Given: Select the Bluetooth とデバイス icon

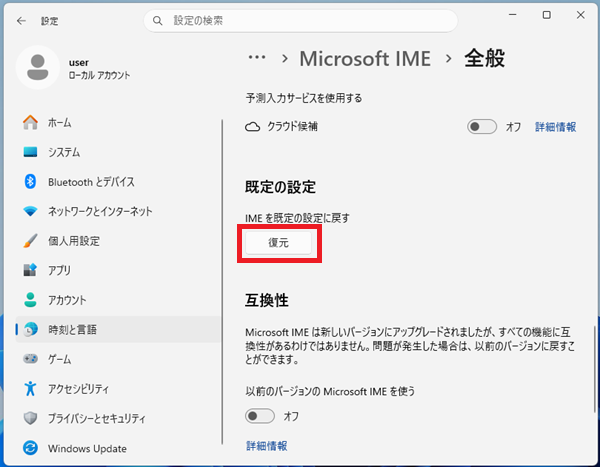Looking at the screenshot, I should [x=30, y=182].
